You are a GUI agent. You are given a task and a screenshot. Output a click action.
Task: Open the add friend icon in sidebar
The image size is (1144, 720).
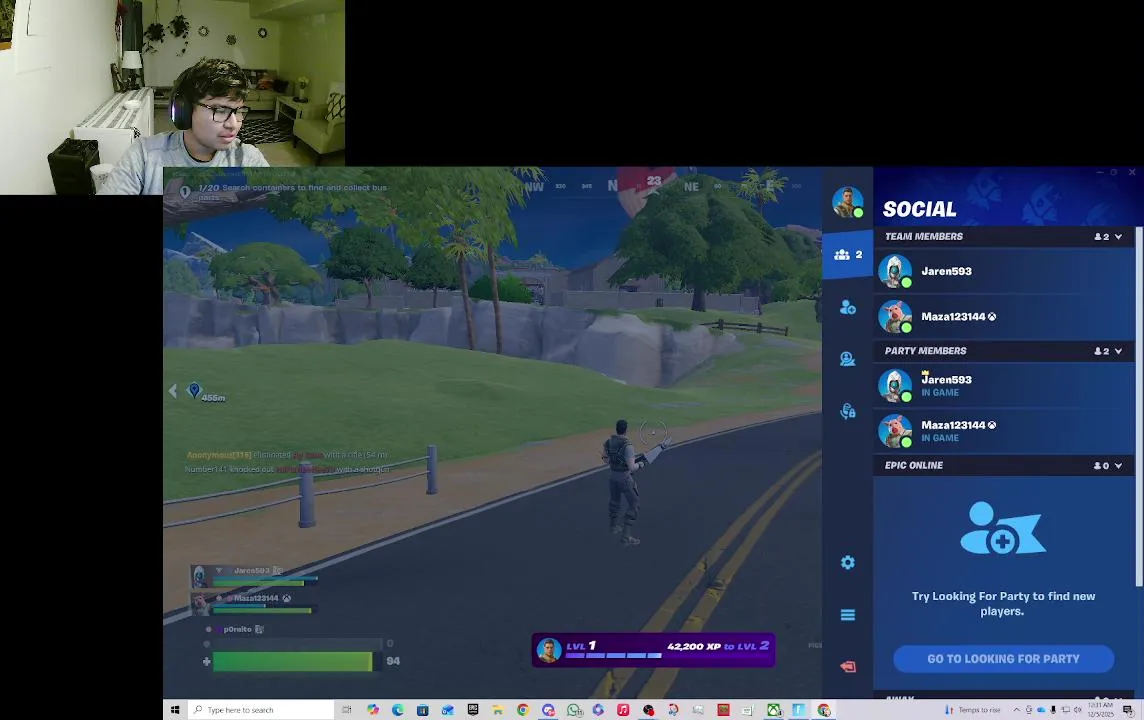tap(847, 307)
